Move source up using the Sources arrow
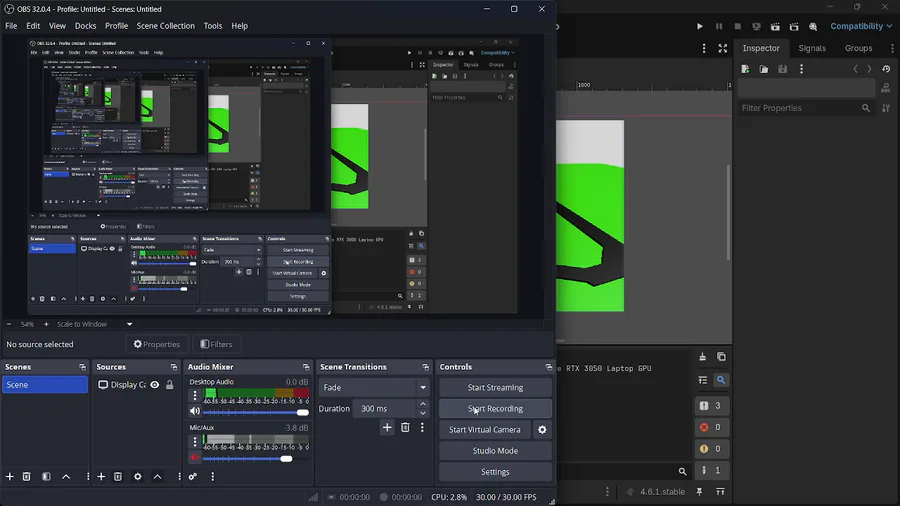Image resolution: width=900 pixels, height=506 pixels. [157, 476]
